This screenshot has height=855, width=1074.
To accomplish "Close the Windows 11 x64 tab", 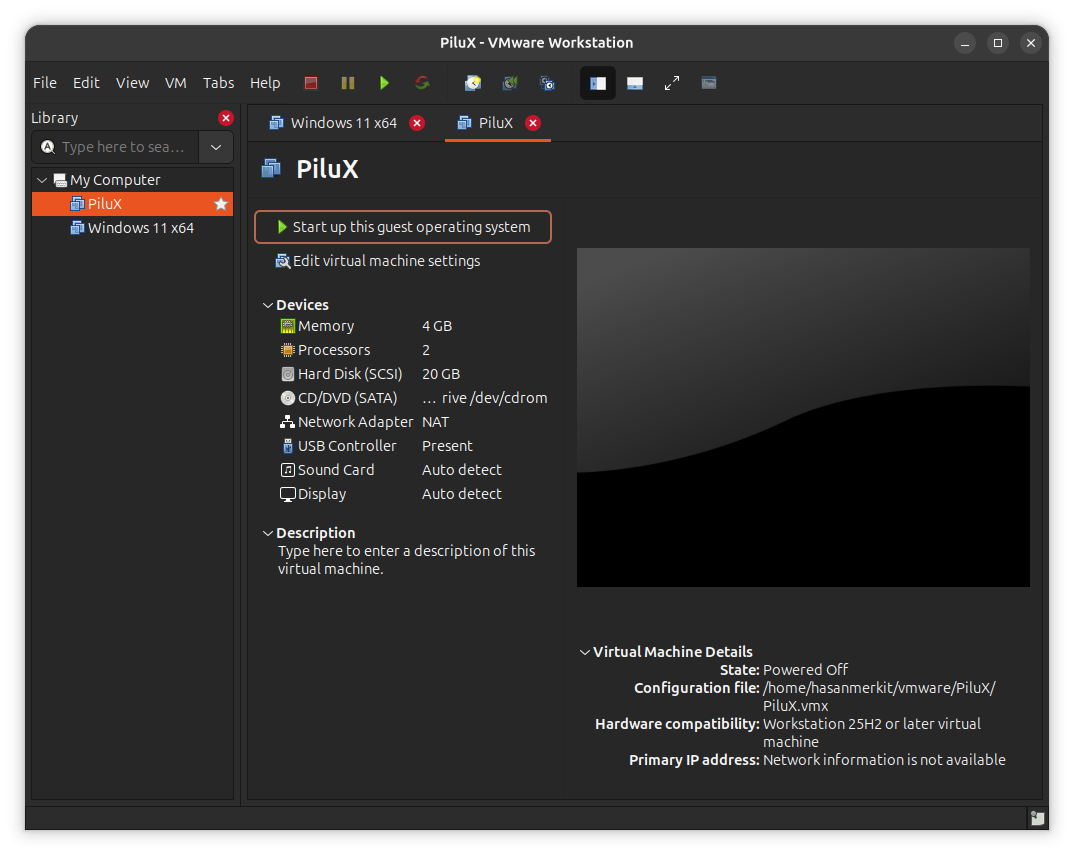I will (x=416, y=123).
